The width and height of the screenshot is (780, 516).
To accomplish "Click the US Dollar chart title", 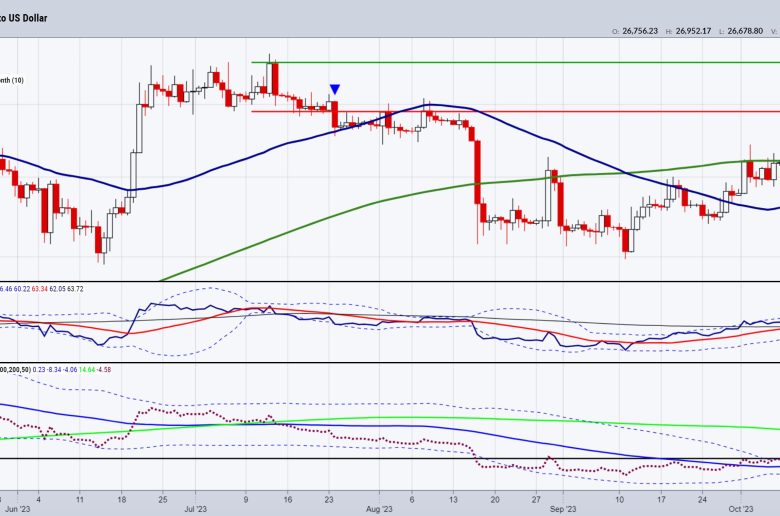I will (23, 18).
